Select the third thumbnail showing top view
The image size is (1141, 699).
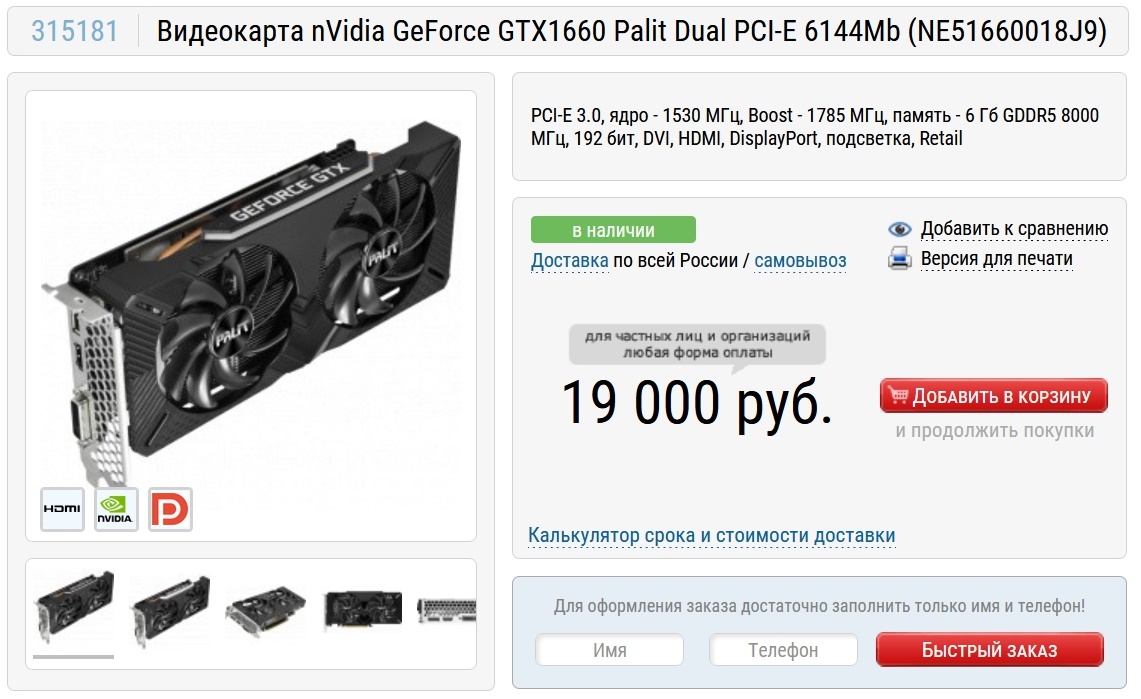click(266, 611)
